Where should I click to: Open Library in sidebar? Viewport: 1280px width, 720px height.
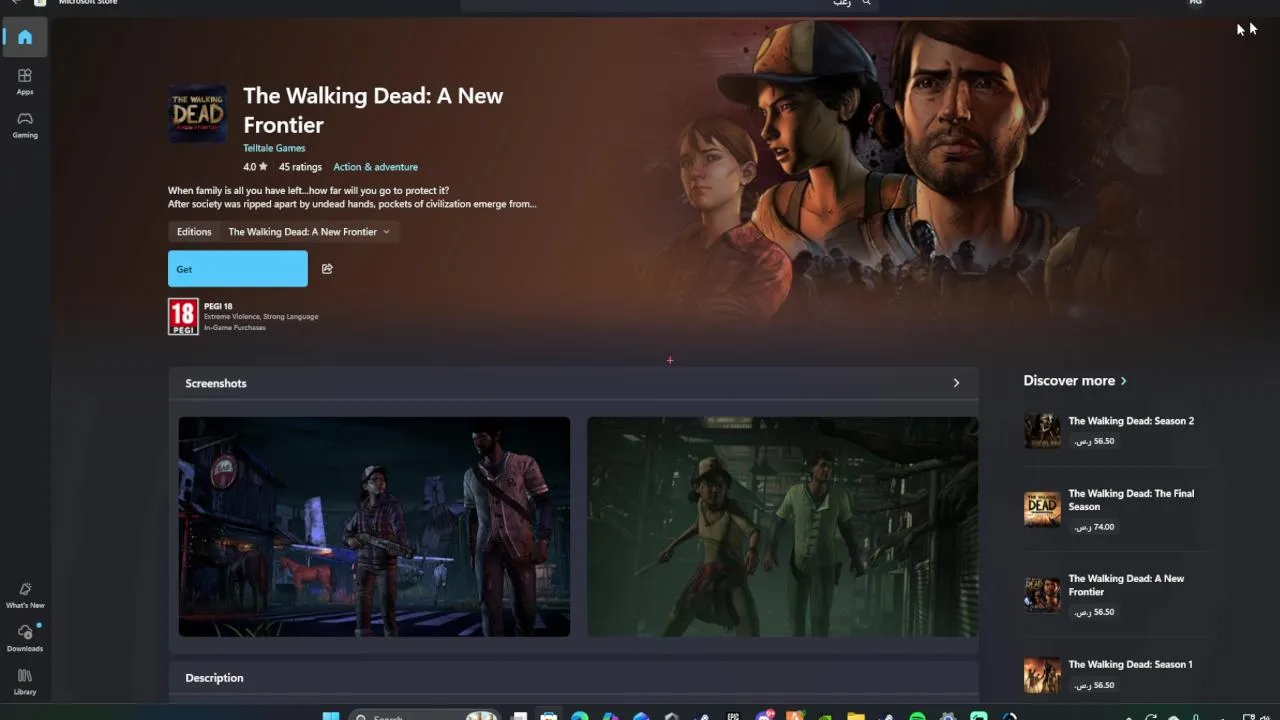click(x=25, y=681)
